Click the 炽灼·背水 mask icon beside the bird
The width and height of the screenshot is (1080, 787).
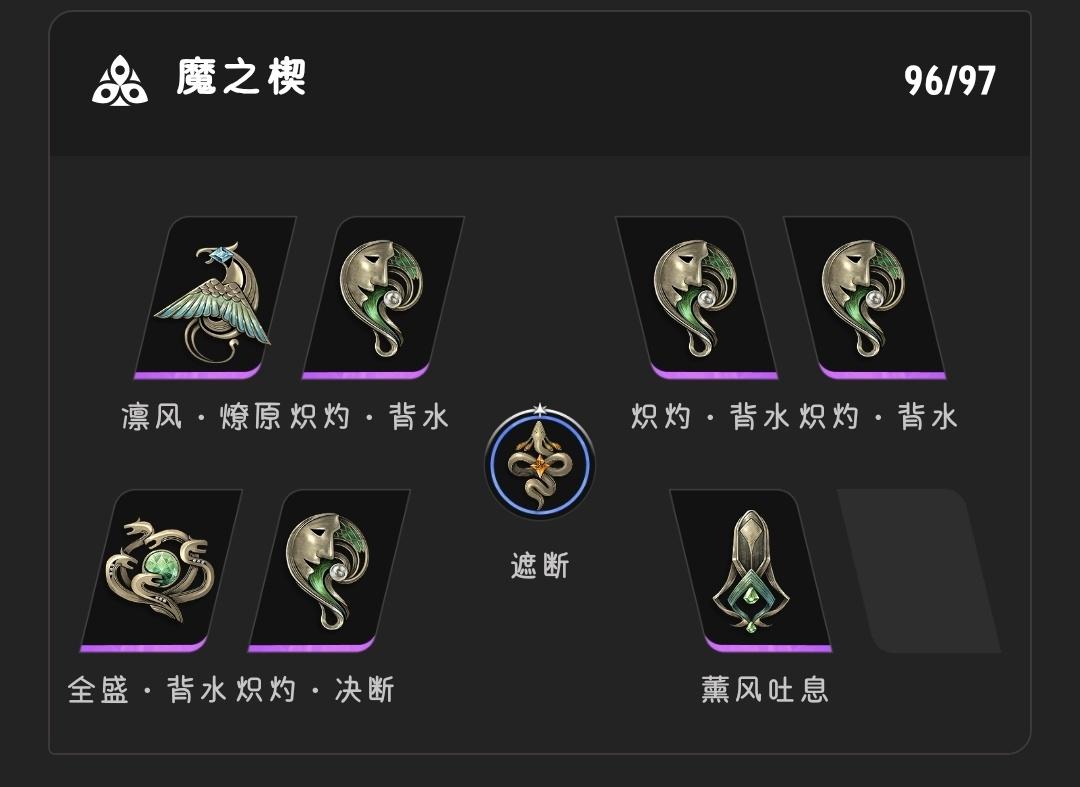click(x=383, y=297)
